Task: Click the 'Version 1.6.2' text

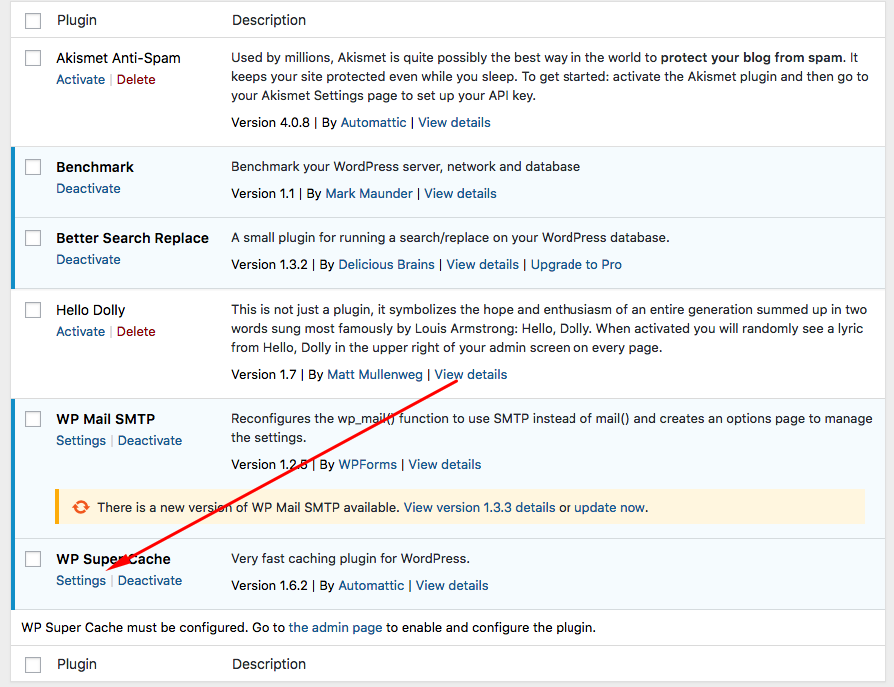Action: tap(269, 586)
